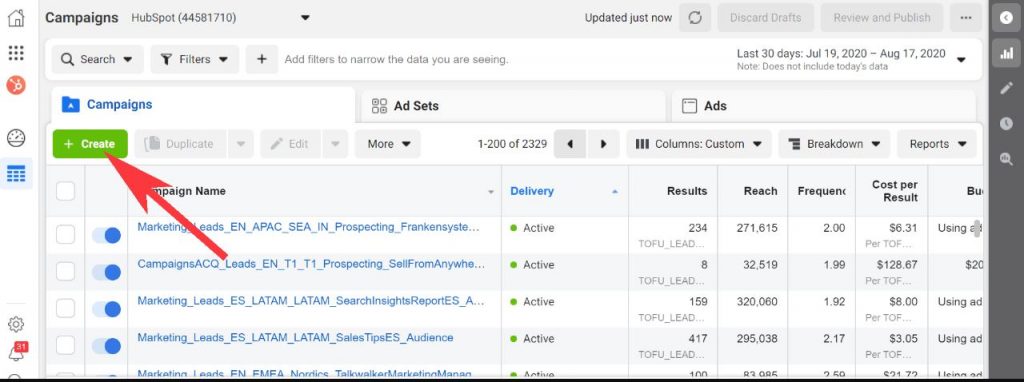This screenshot has height=382, width=1024.
Task: Refresh data with the reload icon
Action: click(695, 18)
